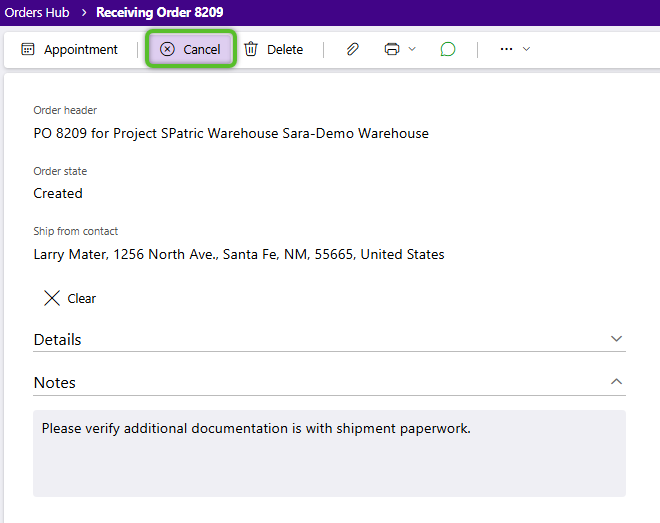
Task: Click the Created order state value
Action: point(58,193)
